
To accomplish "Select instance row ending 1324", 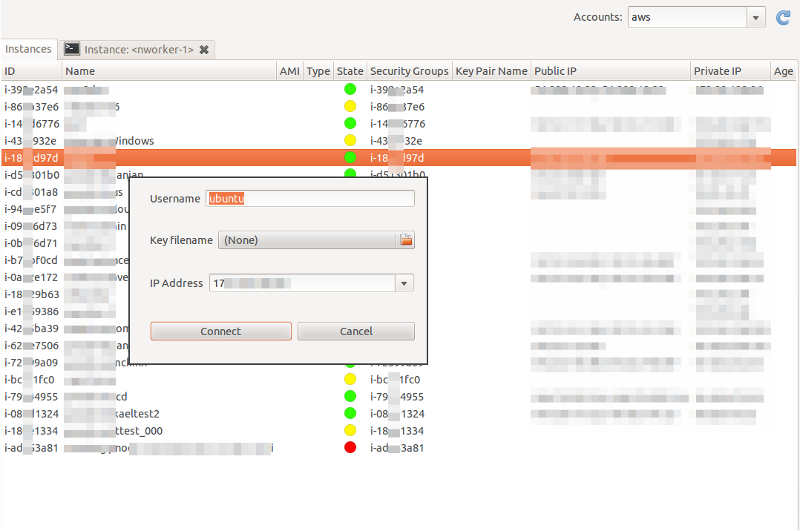I will (398, 414).
